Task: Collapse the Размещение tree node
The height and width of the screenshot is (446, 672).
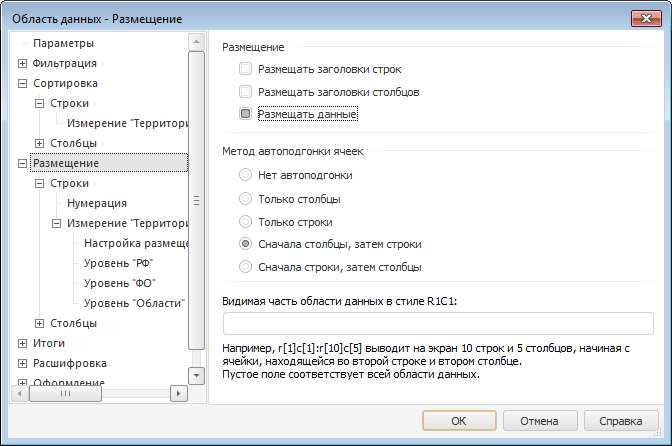Action: coord(22,163)
